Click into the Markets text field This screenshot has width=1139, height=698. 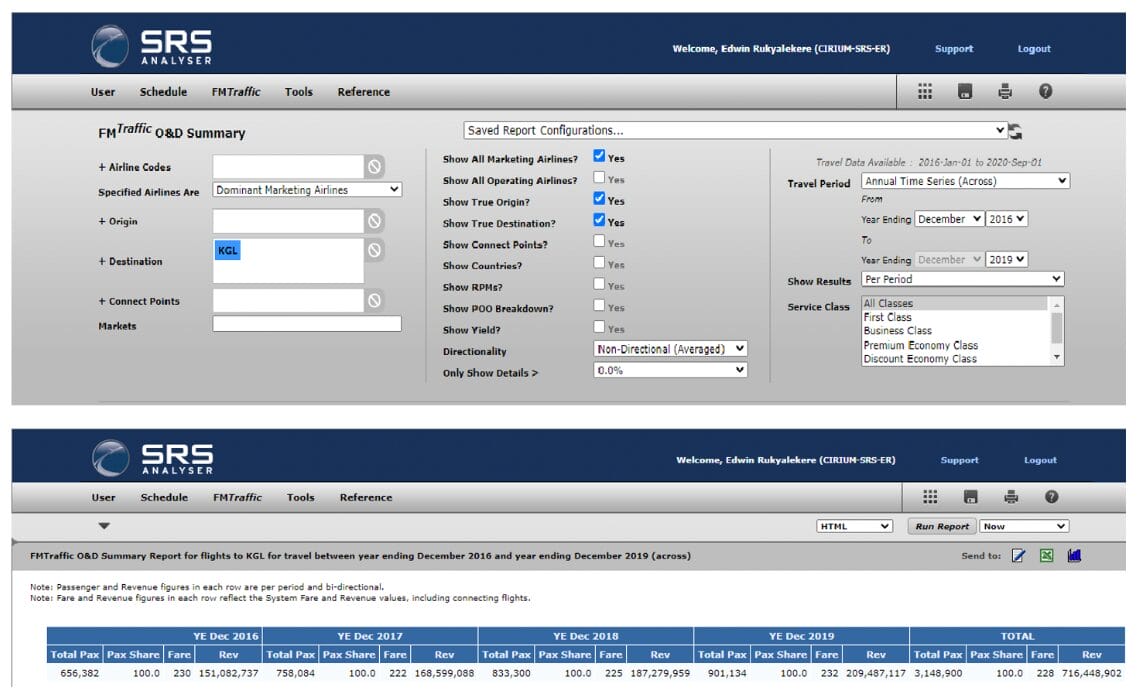[306, 324]
